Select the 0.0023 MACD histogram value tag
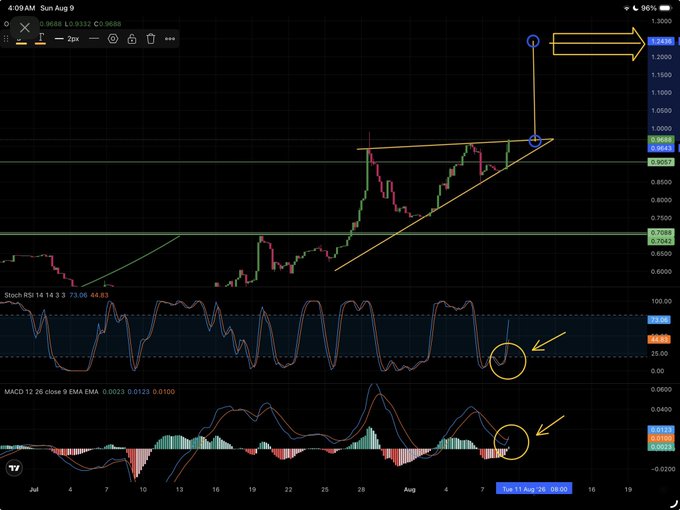Viewport: 680px width, 510px height. pos(660,447)
